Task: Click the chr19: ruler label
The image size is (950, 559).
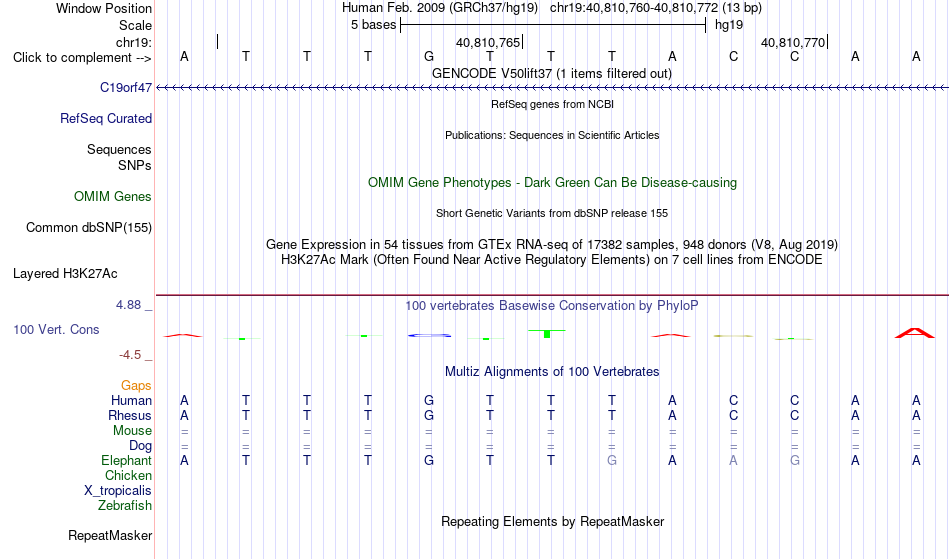Action: [x=134, y=42]
